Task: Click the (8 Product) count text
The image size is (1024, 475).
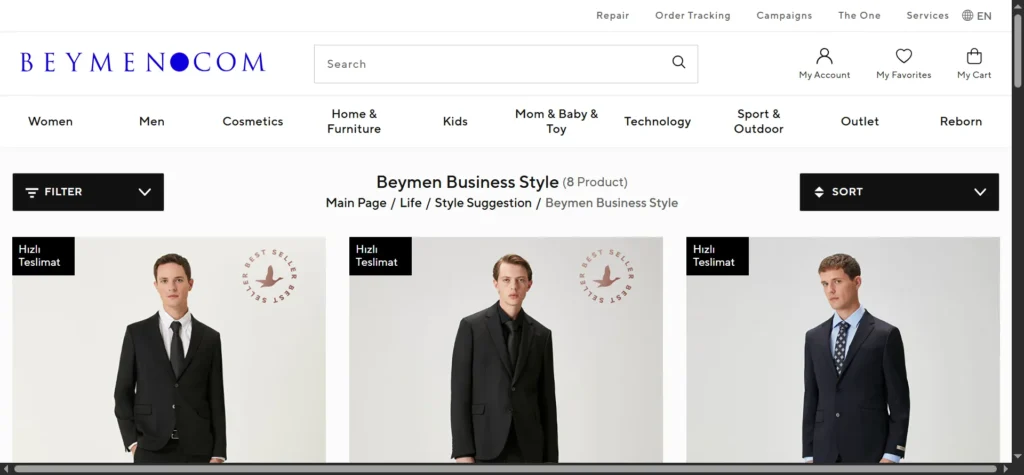Action: pyautogui.click(x=595, y=182)
